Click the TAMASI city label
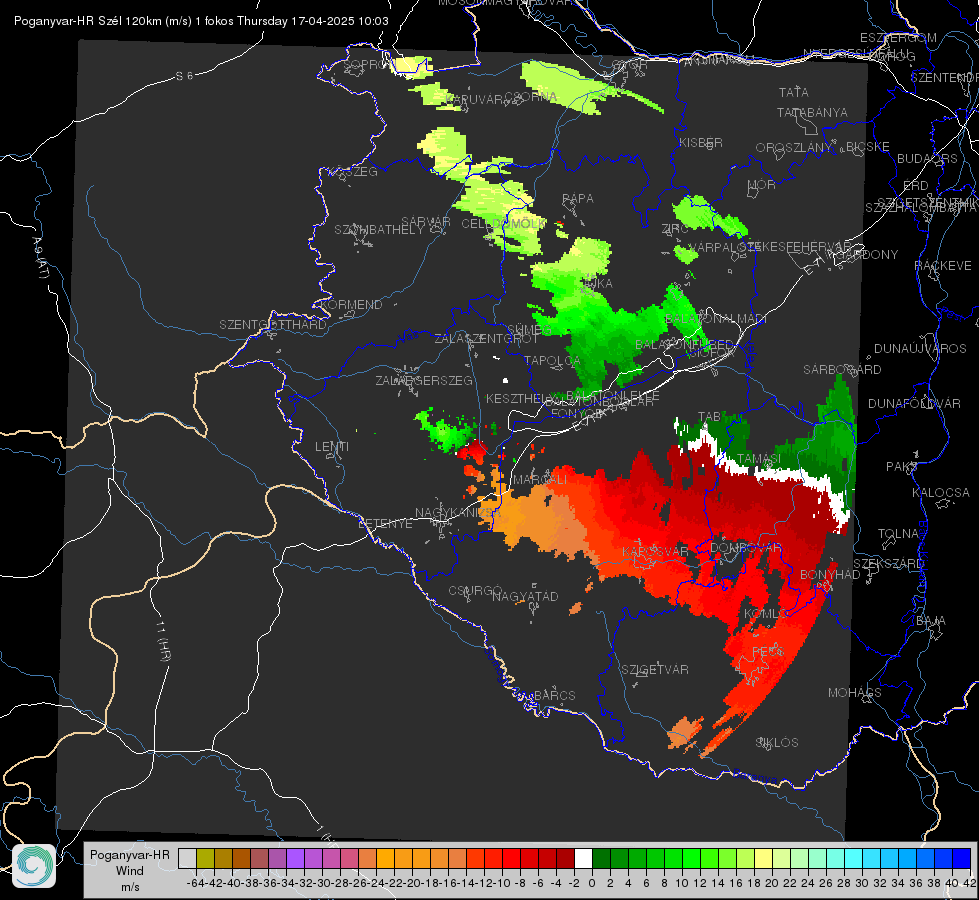 [759, 459]
